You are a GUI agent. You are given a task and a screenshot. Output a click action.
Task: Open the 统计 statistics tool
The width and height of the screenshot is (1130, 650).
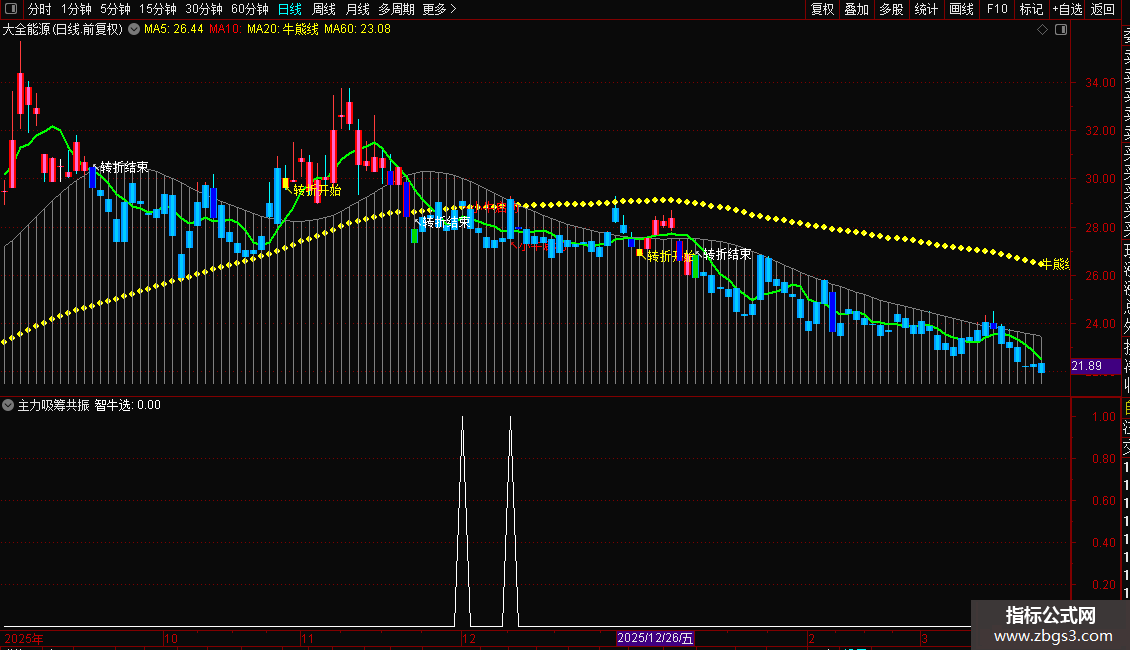(926, 9)
